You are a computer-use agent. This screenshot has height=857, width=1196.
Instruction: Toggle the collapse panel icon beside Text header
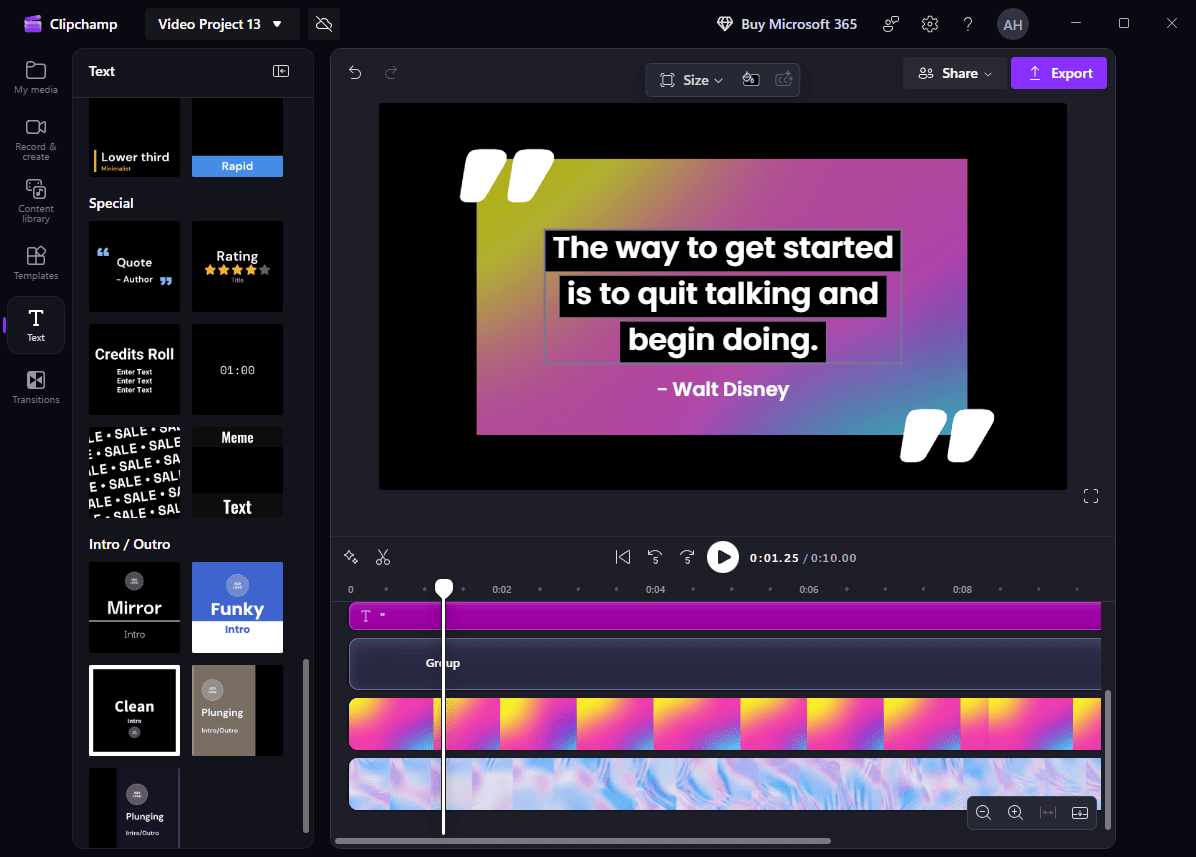pyautogui.click(x=281, y=71)
